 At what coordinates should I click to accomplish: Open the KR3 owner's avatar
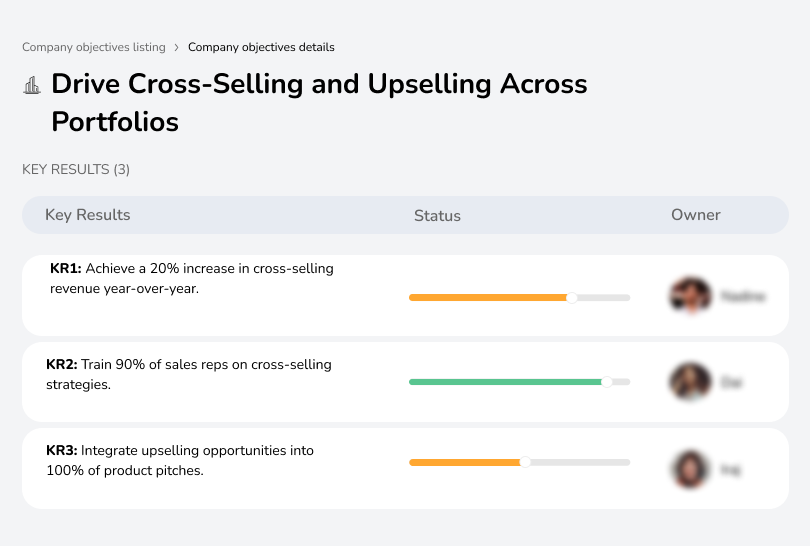point(688,468)
